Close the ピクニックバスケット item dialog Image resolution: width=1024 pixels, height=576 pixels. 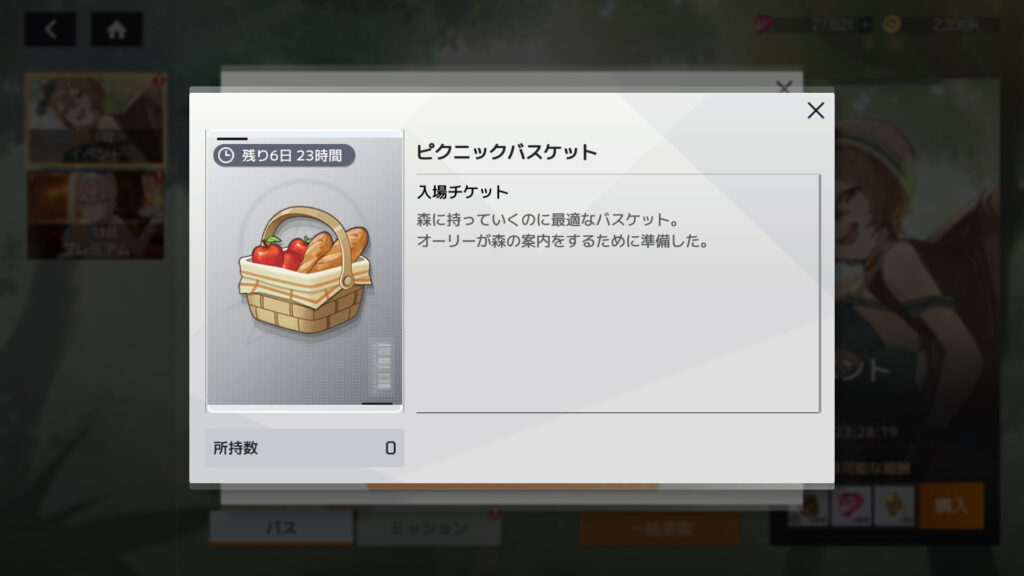coord(815,110)
